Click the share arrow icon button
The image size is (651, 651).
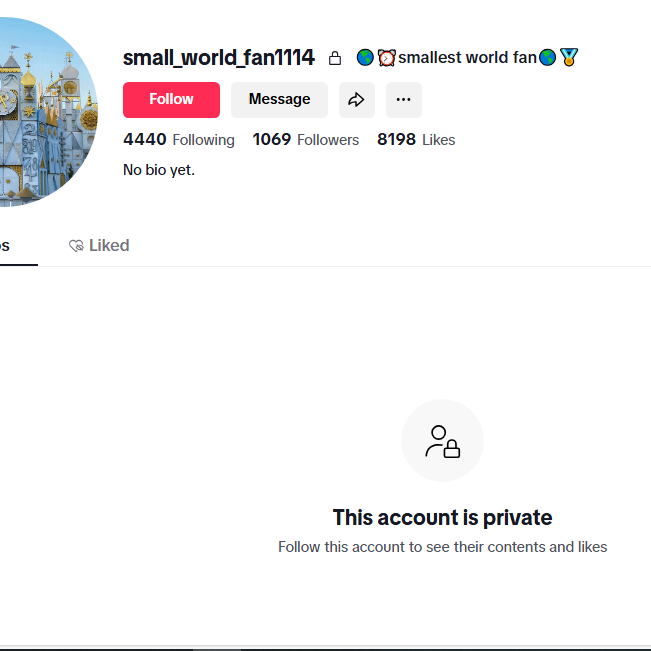(357, 100)
